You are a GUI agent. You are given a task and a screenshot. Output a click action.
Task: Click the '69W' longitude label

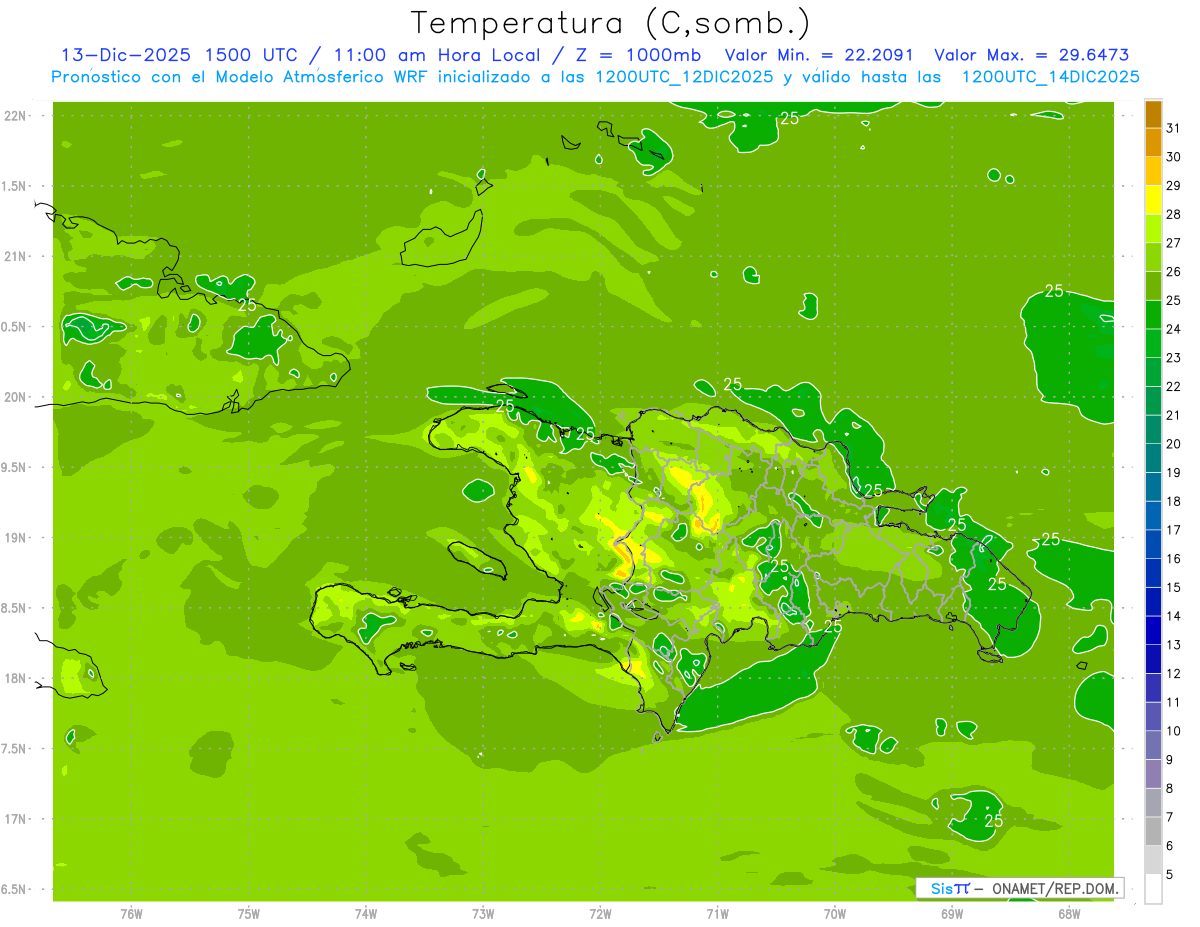[x=952, y=913]
